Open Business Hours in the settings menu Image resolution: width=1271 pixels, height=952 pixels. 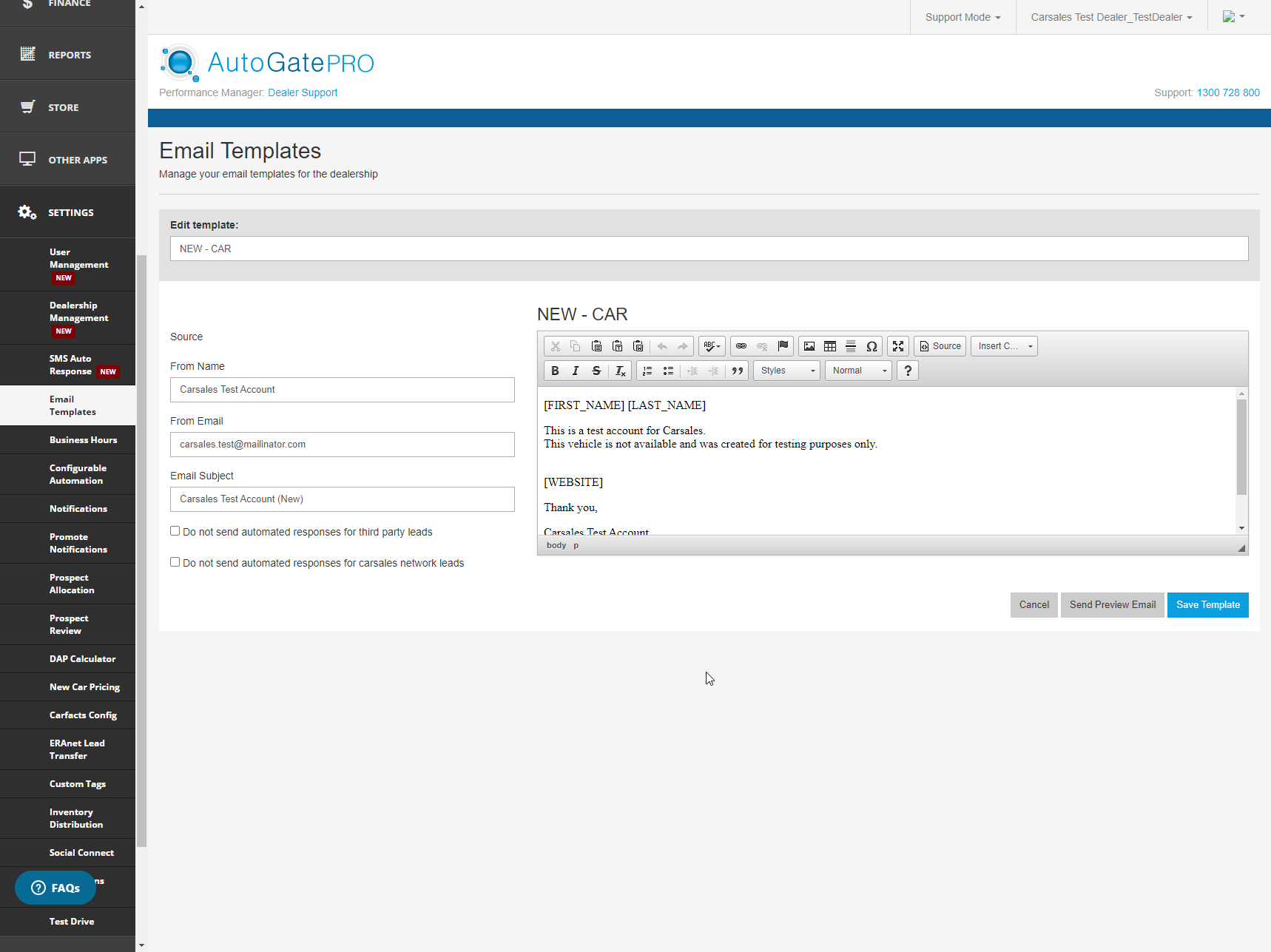click(67, 440)
